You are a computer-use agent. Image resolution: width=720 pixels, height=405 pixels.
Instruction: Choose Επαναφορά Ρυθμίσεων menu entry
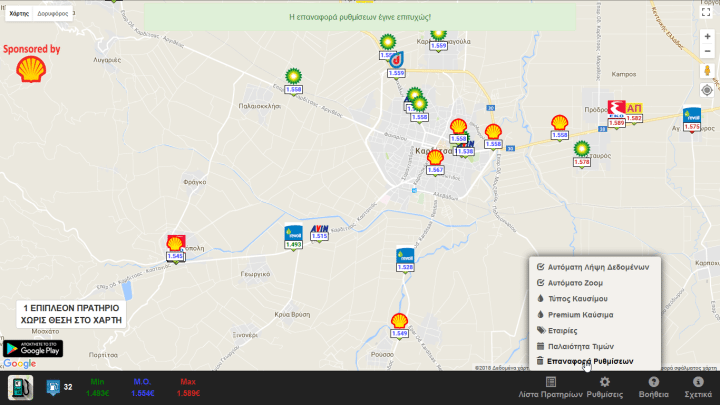(585, 361)
